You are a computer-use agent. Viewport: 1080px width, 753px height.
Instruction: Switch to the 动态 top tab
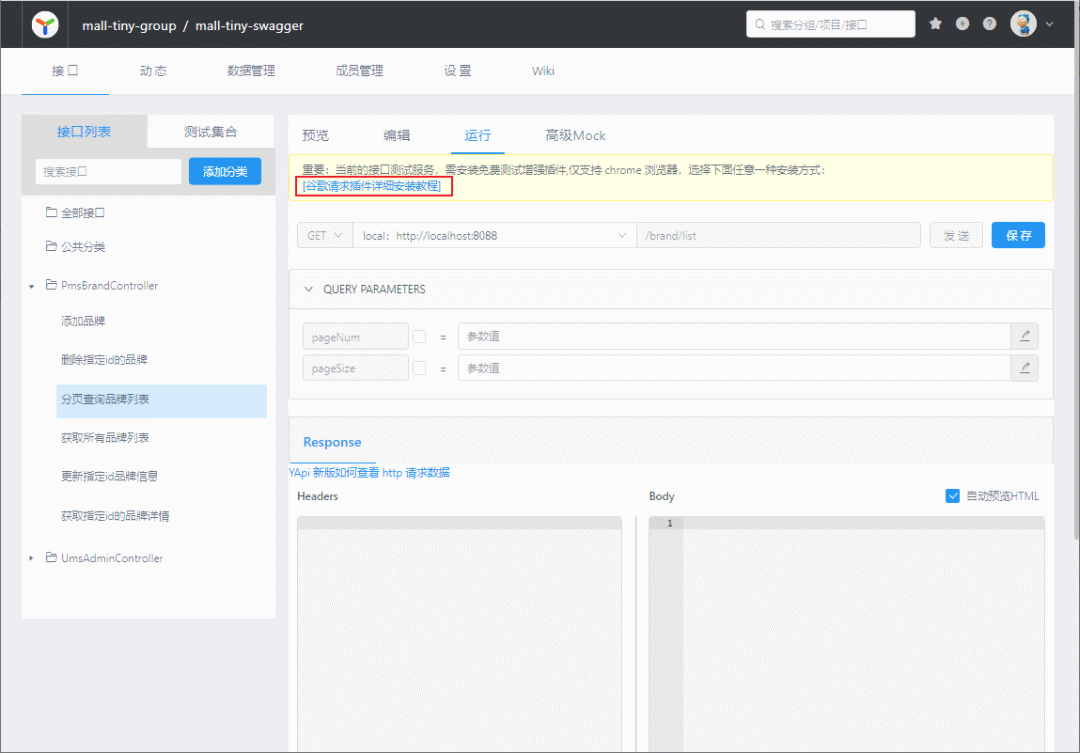coord(153,71)
